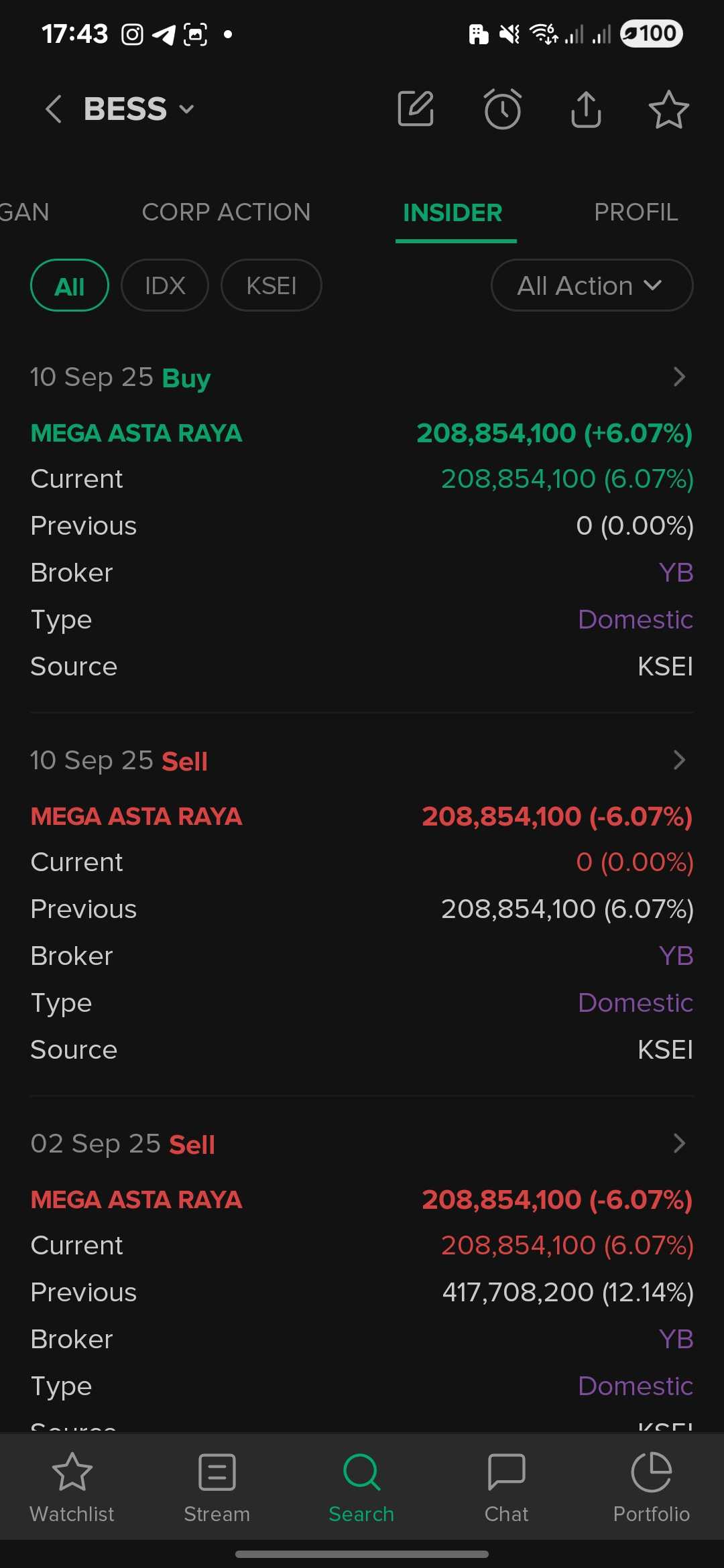Set a price alert via alarm clock icon
The image size is (724, 1568).
502,109
